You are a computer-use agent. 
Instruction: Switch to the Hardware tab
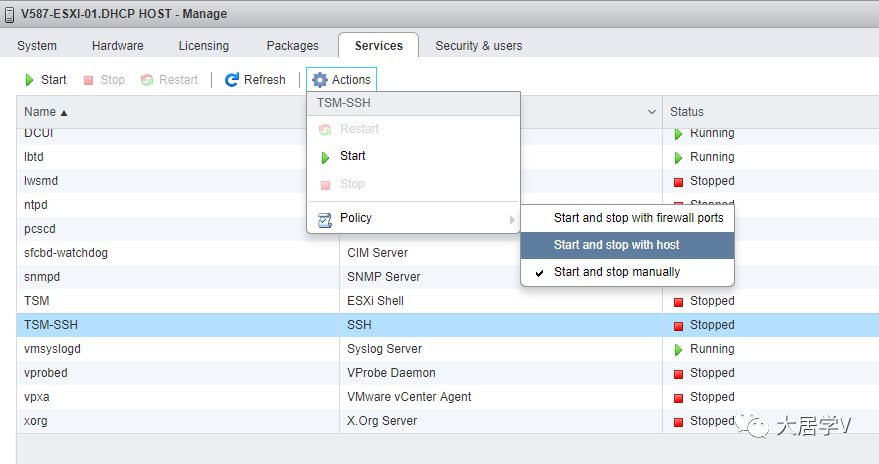tap(117, 46)
